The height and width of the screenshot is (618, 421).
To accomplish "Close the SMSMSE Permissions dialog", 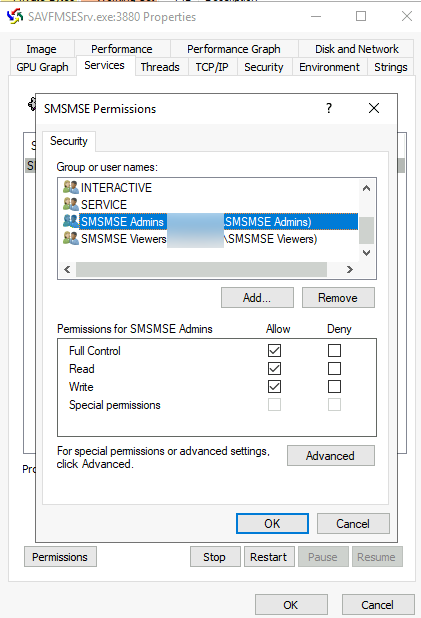I will pos(374,108).
